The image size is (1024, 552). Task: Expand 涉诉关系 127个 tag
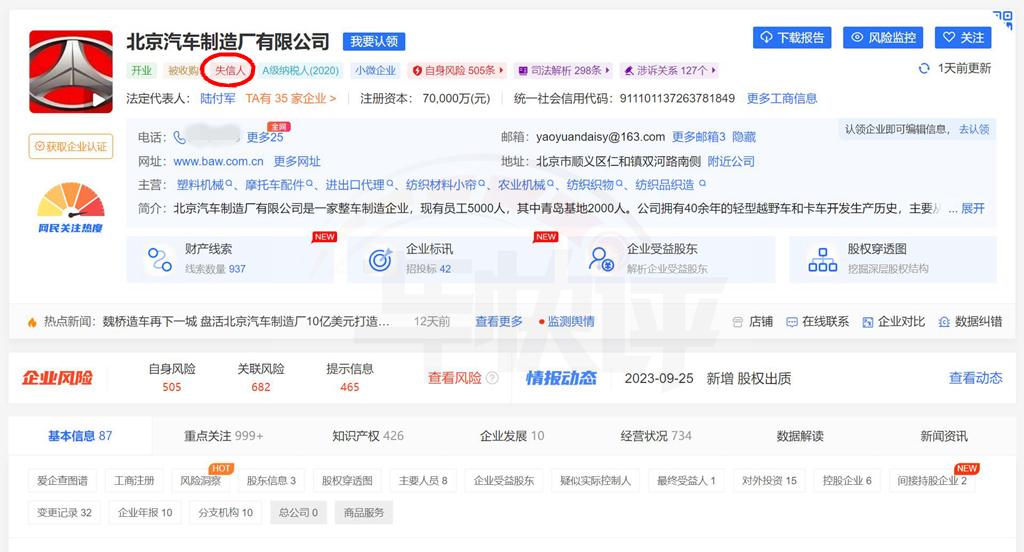point(669,71)
